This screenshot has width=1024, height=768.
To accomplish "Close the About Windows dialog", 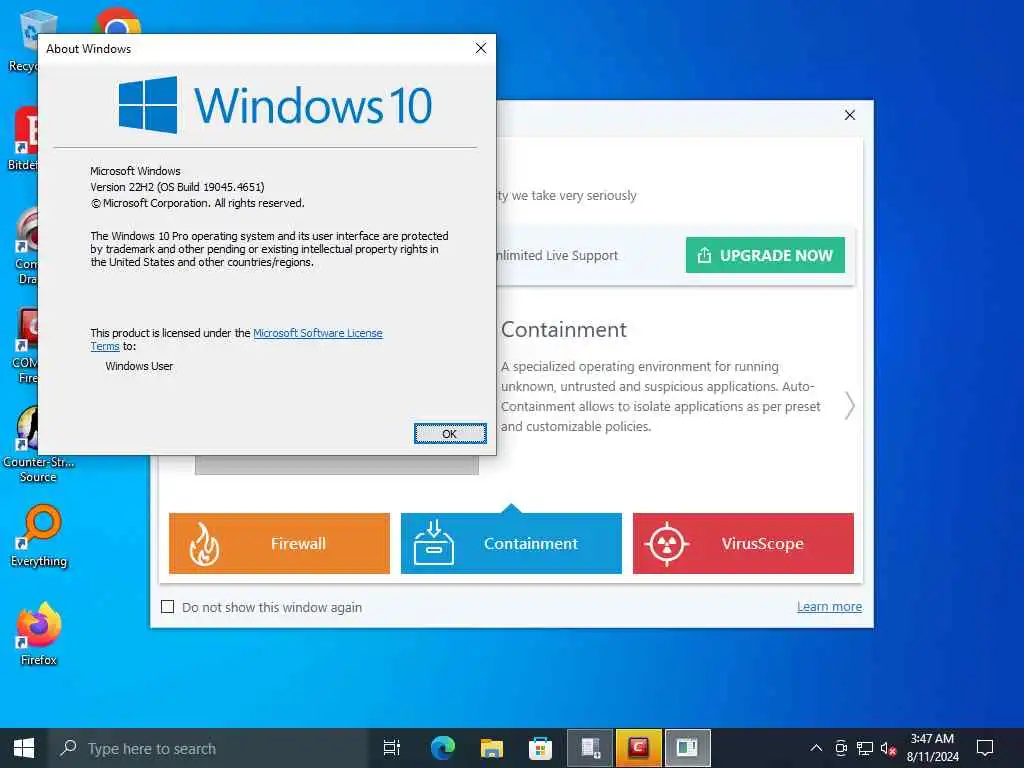I will 481,48.
